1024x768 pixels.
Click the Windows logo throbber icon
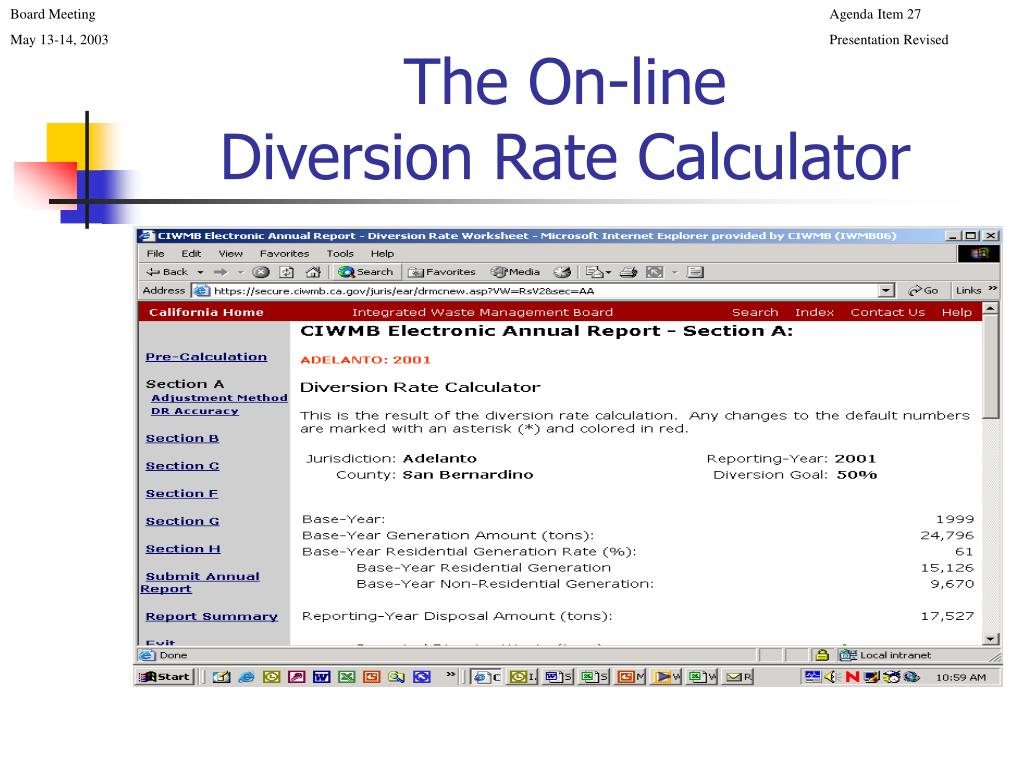pos(978,253)
